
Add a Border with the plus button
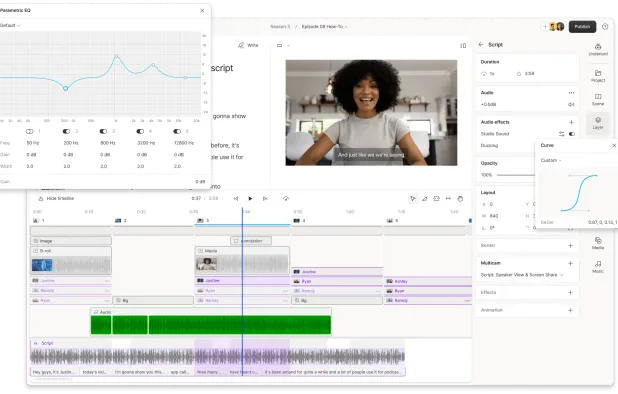[x=570, y=245]
